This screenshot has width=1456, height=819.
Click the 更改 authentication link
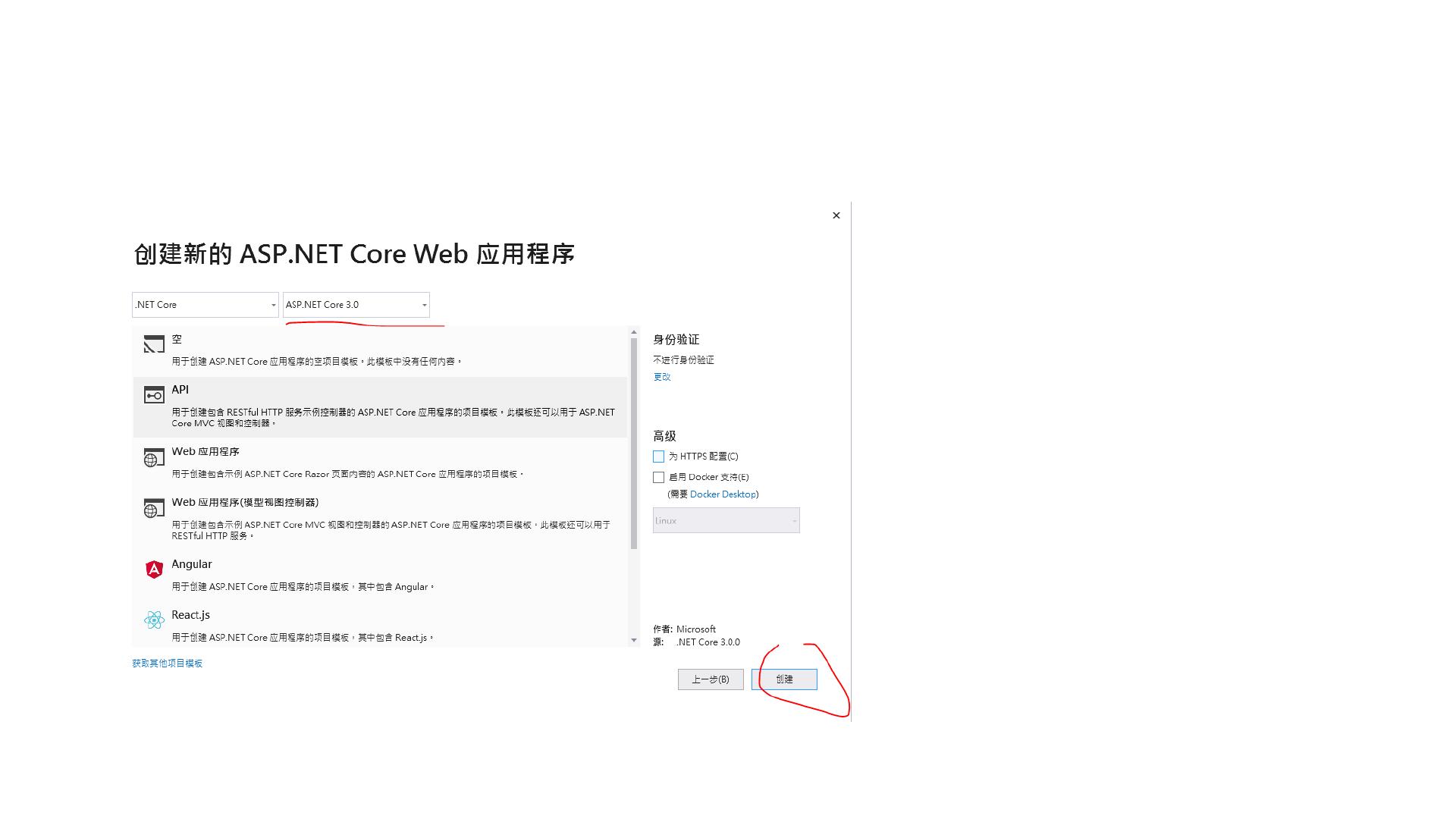(x=662, y=377)
